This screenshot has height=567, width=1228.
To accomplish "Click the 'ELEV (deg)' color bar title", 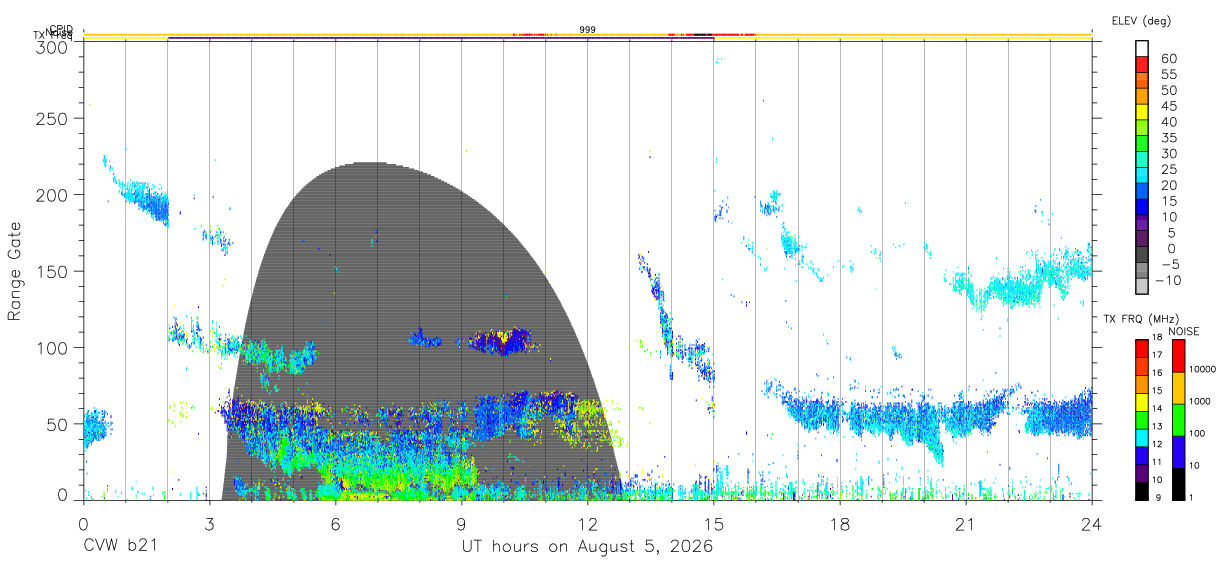I will (1141, 20).
